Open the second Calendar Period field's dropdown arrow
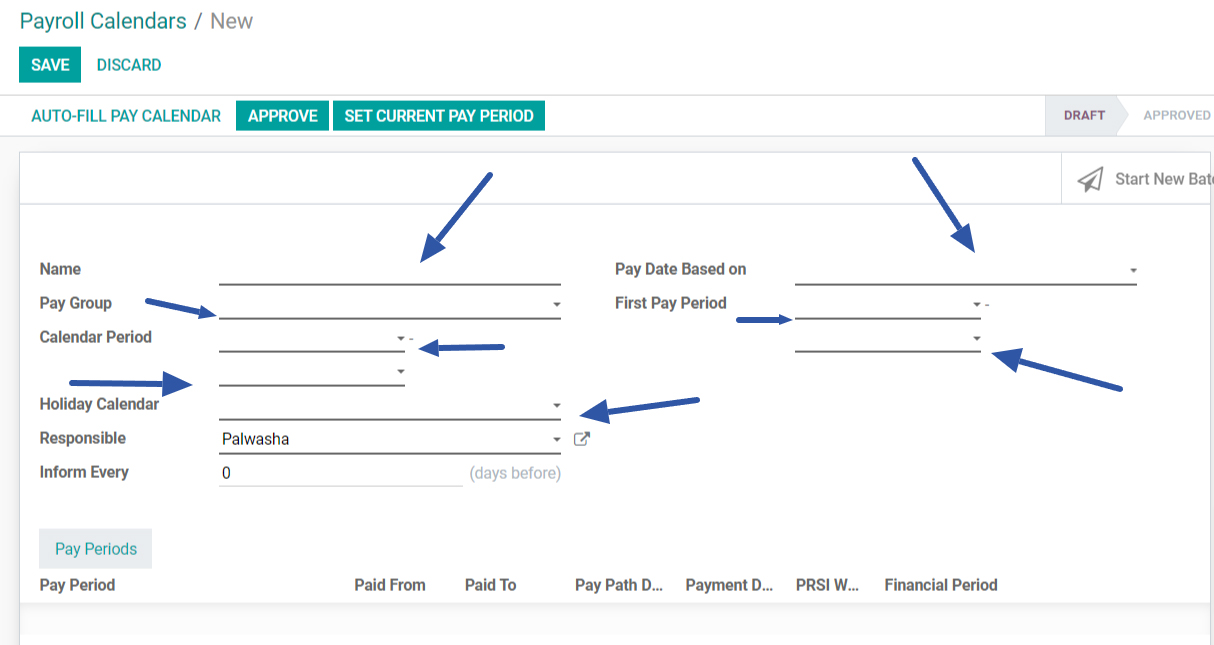This screenshot has width=1214, height=645. click(x=399, y=371)
